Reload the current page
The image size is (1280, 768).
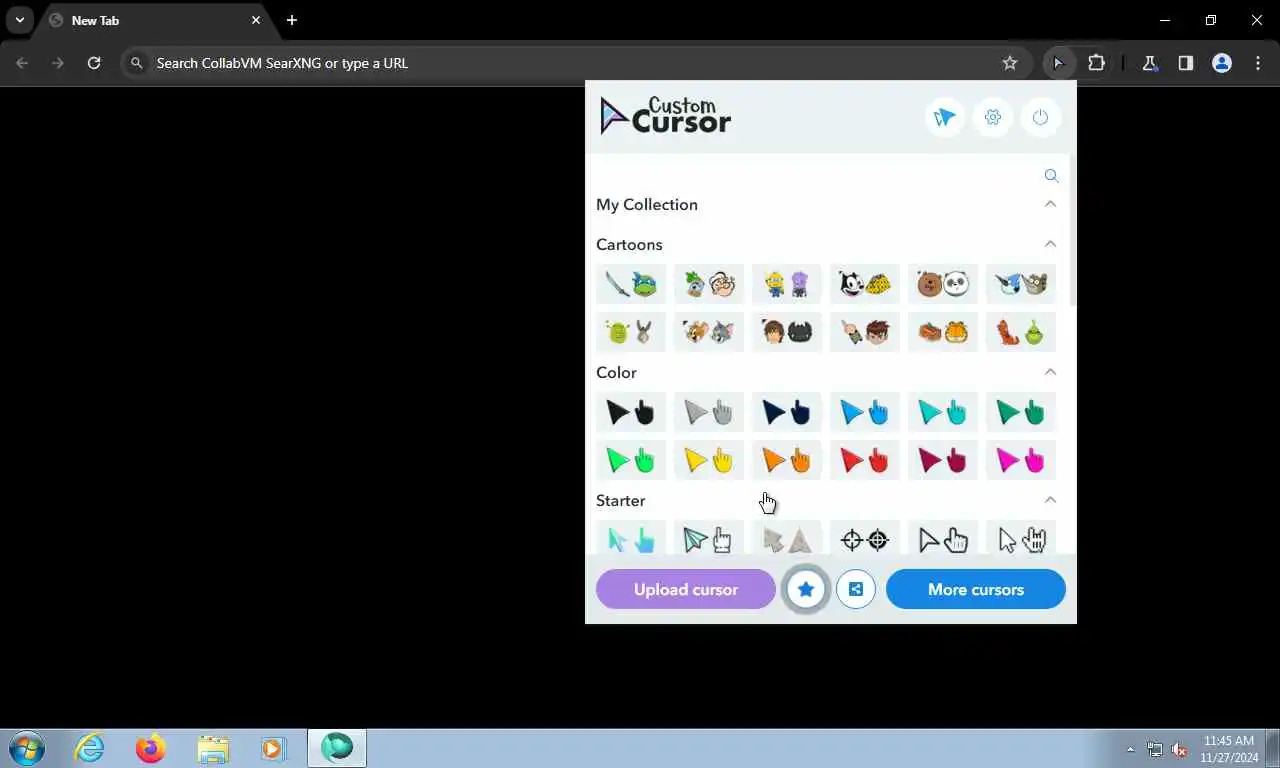point(94,63)
